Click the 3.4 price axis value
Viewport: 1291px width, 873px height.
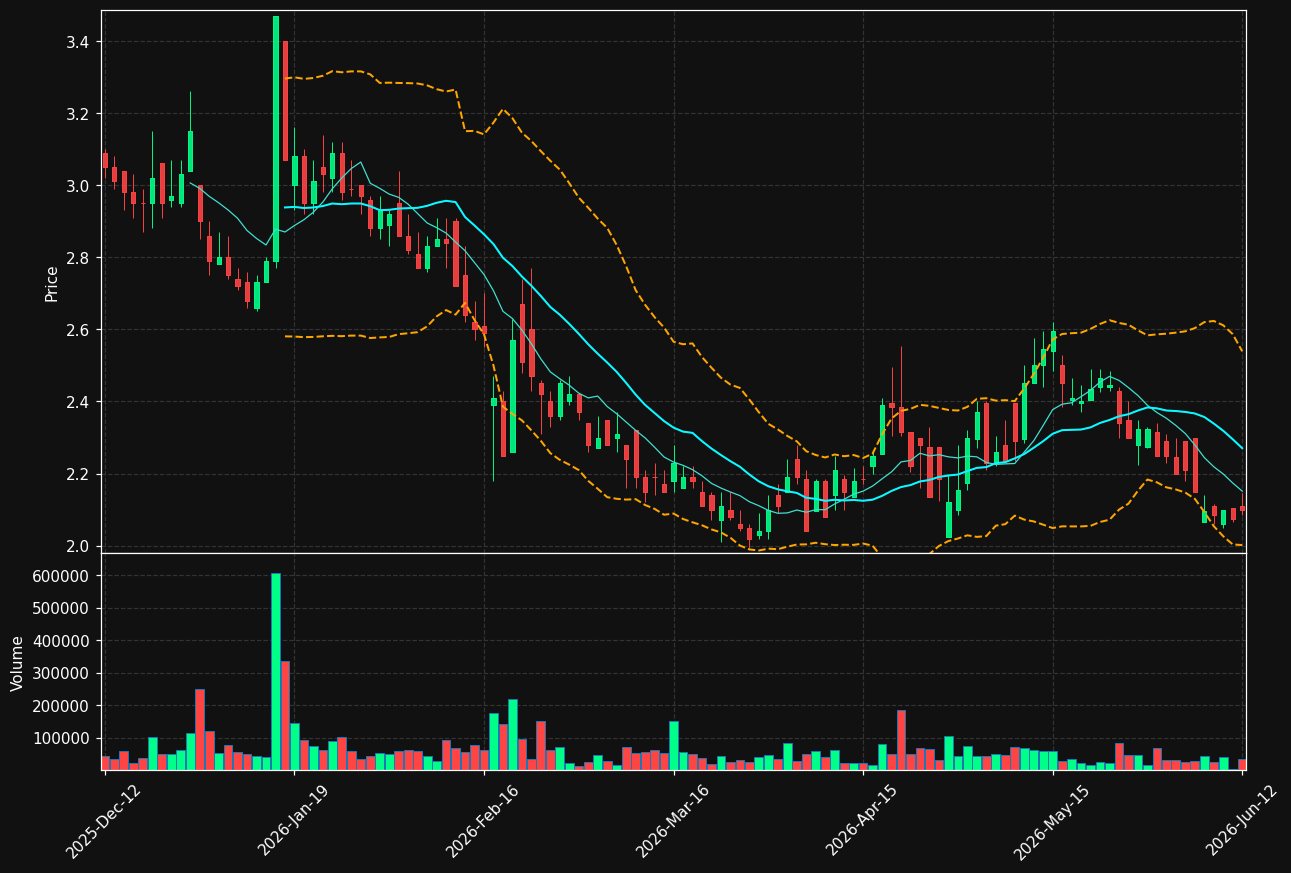click(x=78, y=42)
